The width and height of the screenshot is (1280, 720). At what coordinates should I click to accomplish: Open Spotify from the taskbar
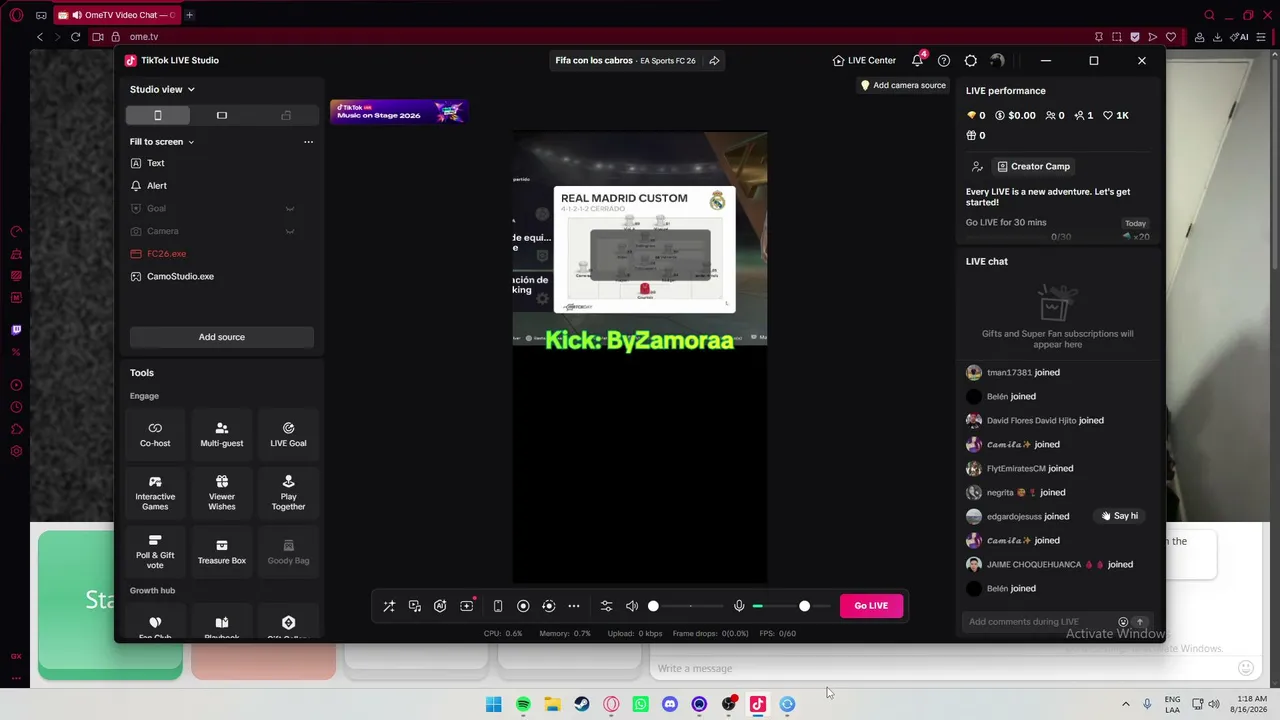[523, 704]
